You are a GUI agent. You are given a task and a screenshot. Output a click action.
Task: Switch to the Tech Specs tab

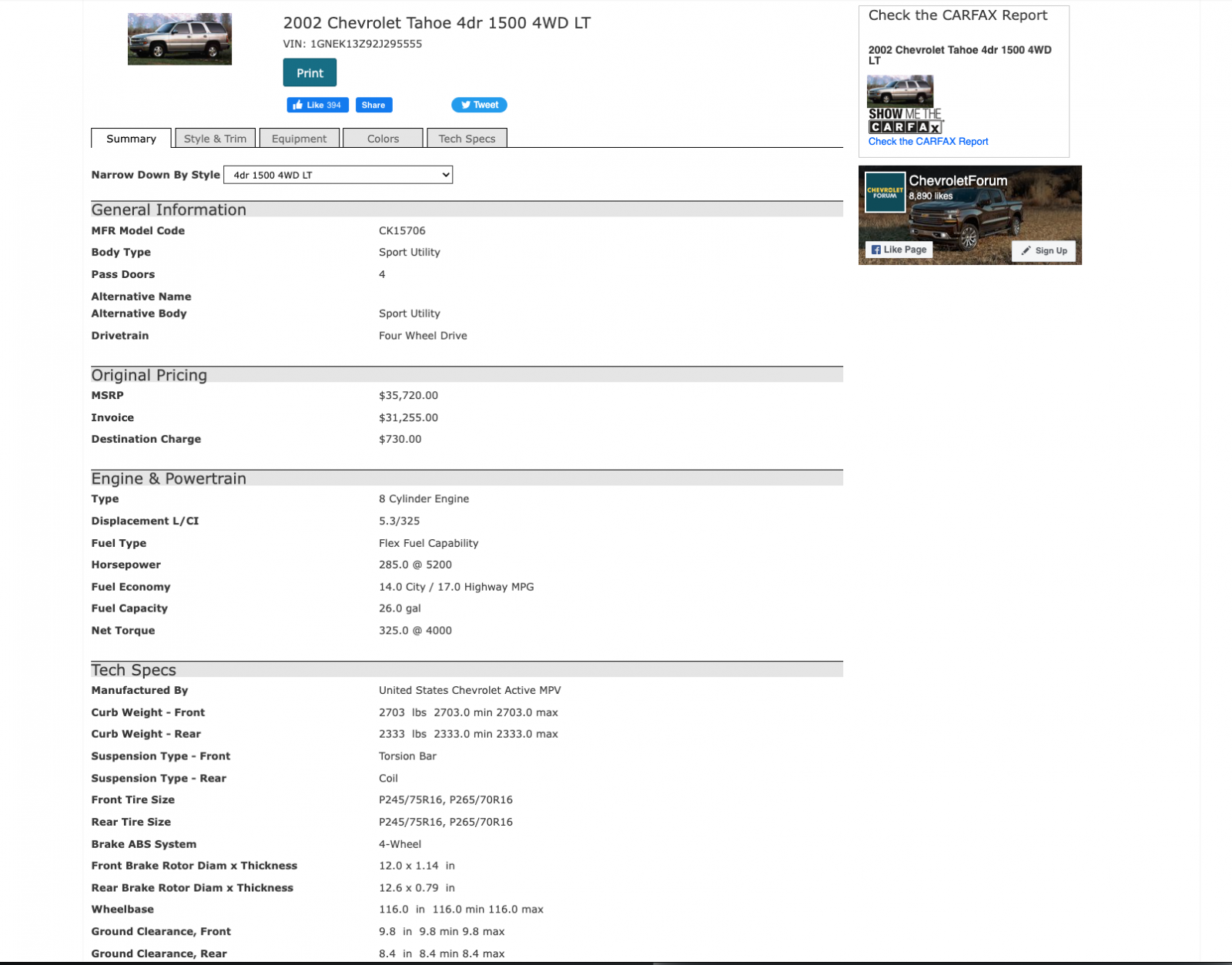pyautogui.click(x=467, y=139)
